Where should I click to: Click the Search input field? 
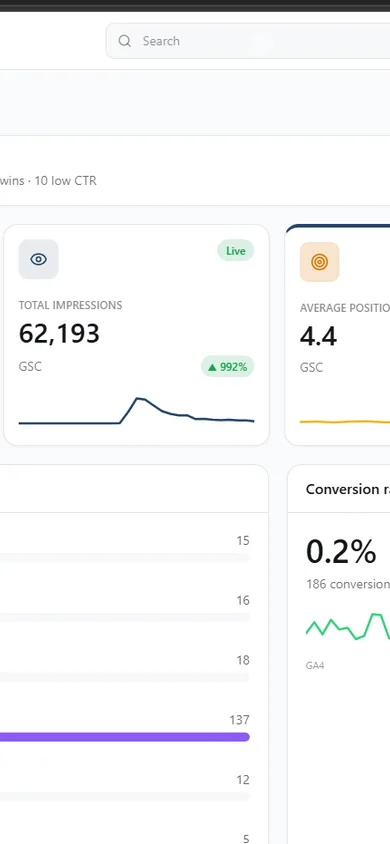tap(248, 41)
